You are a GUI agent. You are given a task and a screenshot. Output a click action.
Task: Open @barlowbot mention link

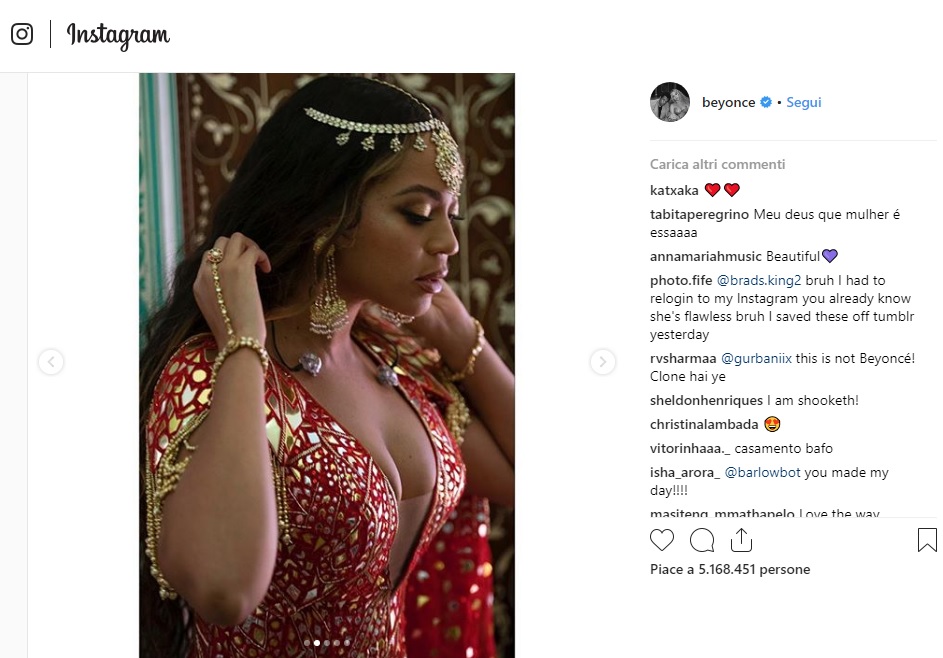[760, 473]
